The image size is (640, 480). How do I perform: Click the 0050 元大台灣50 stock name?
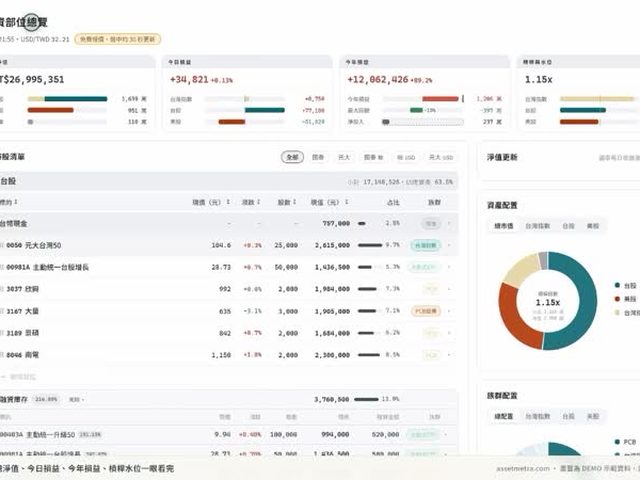coord(34,245)
